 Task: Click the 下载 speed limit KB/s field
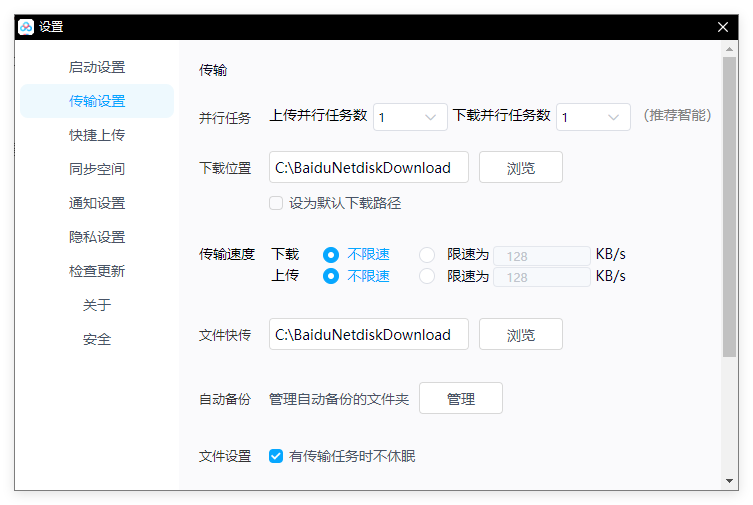click(x=542, y=256)
